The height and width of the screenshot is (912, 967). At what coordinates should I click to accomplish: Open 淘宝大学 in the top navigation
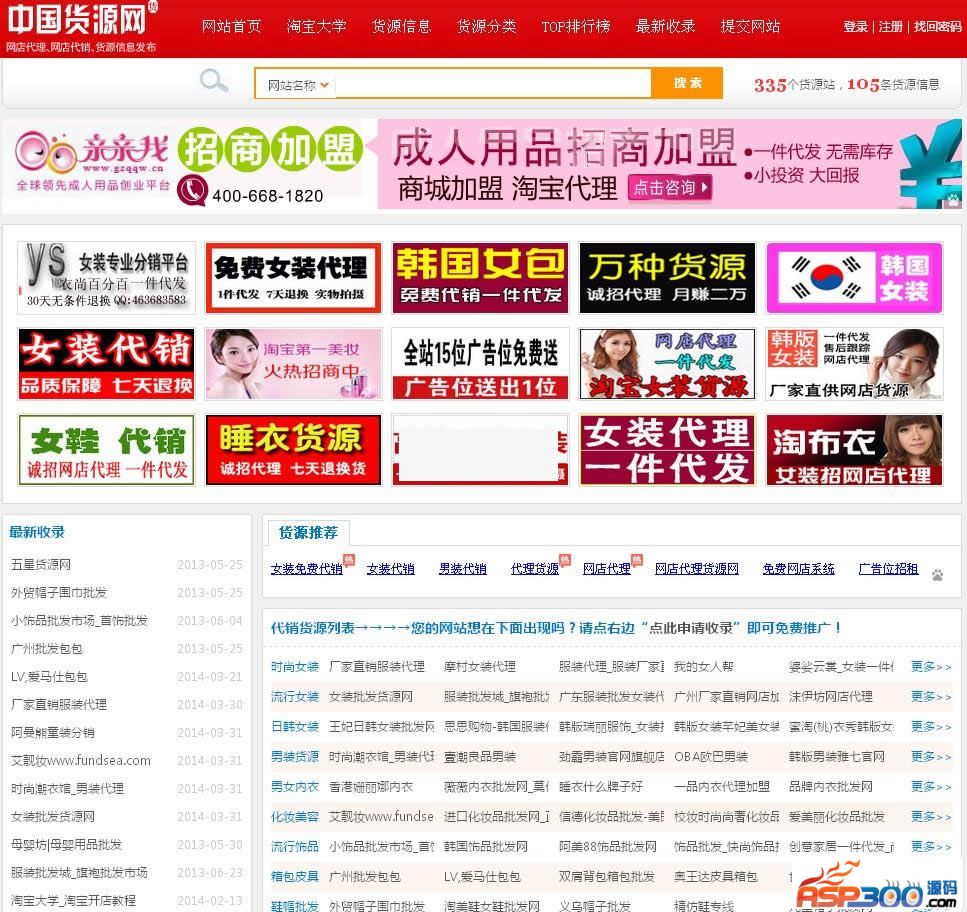316,27
